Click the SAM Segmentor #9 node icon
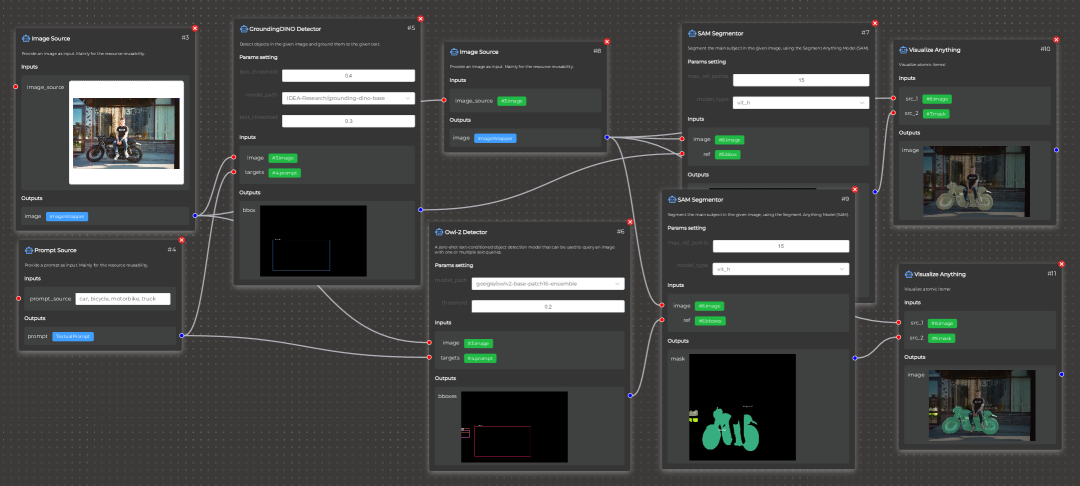Screen dimensions: 1080x486 (670, 198)
